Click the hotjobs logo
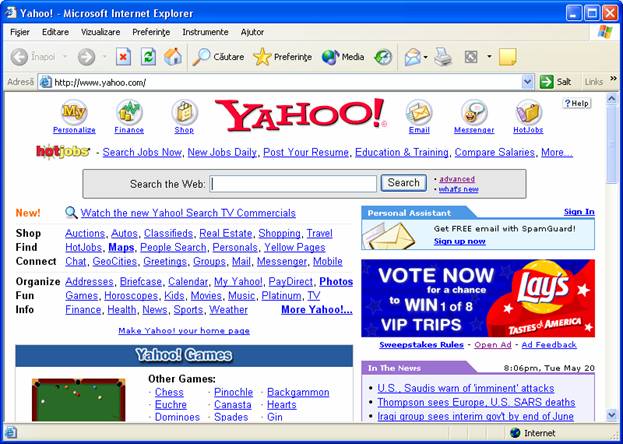The image size is (623, 444). coord(63,152)
